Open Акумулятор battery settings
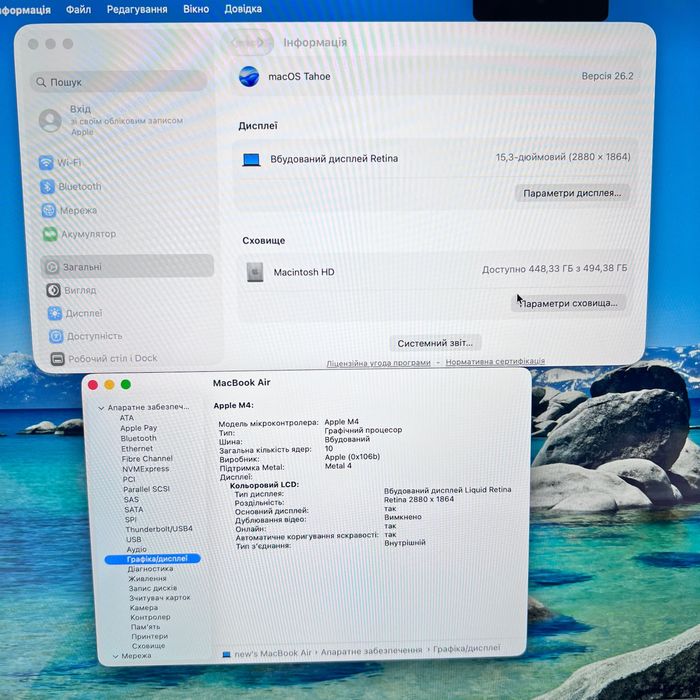 [x=79, y=234]
